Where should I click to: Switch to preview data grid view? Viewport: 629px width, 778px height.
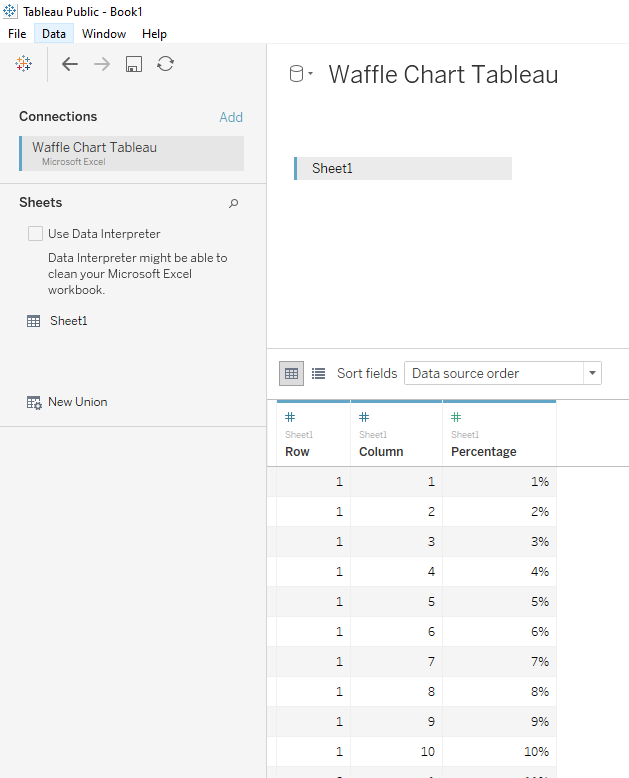tap(292, 374)
